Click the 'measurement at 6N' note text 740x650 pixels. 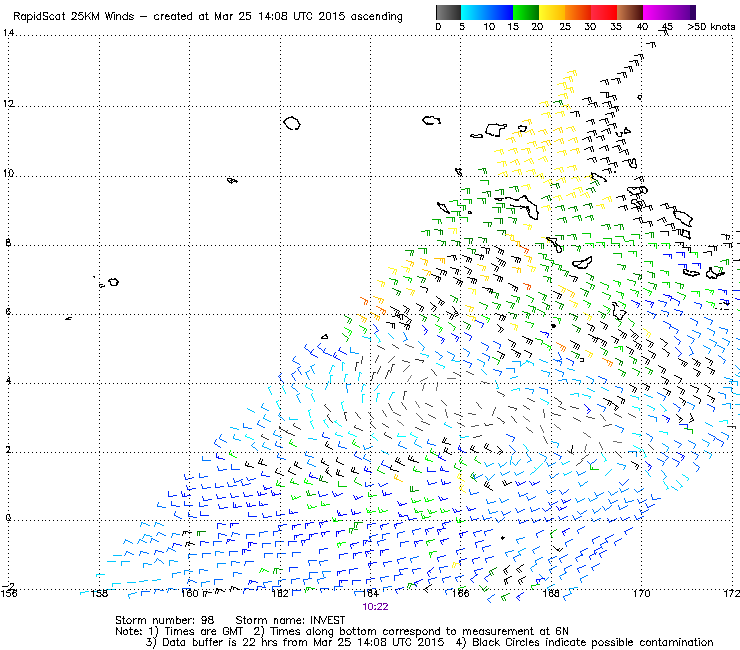(515, 631)
